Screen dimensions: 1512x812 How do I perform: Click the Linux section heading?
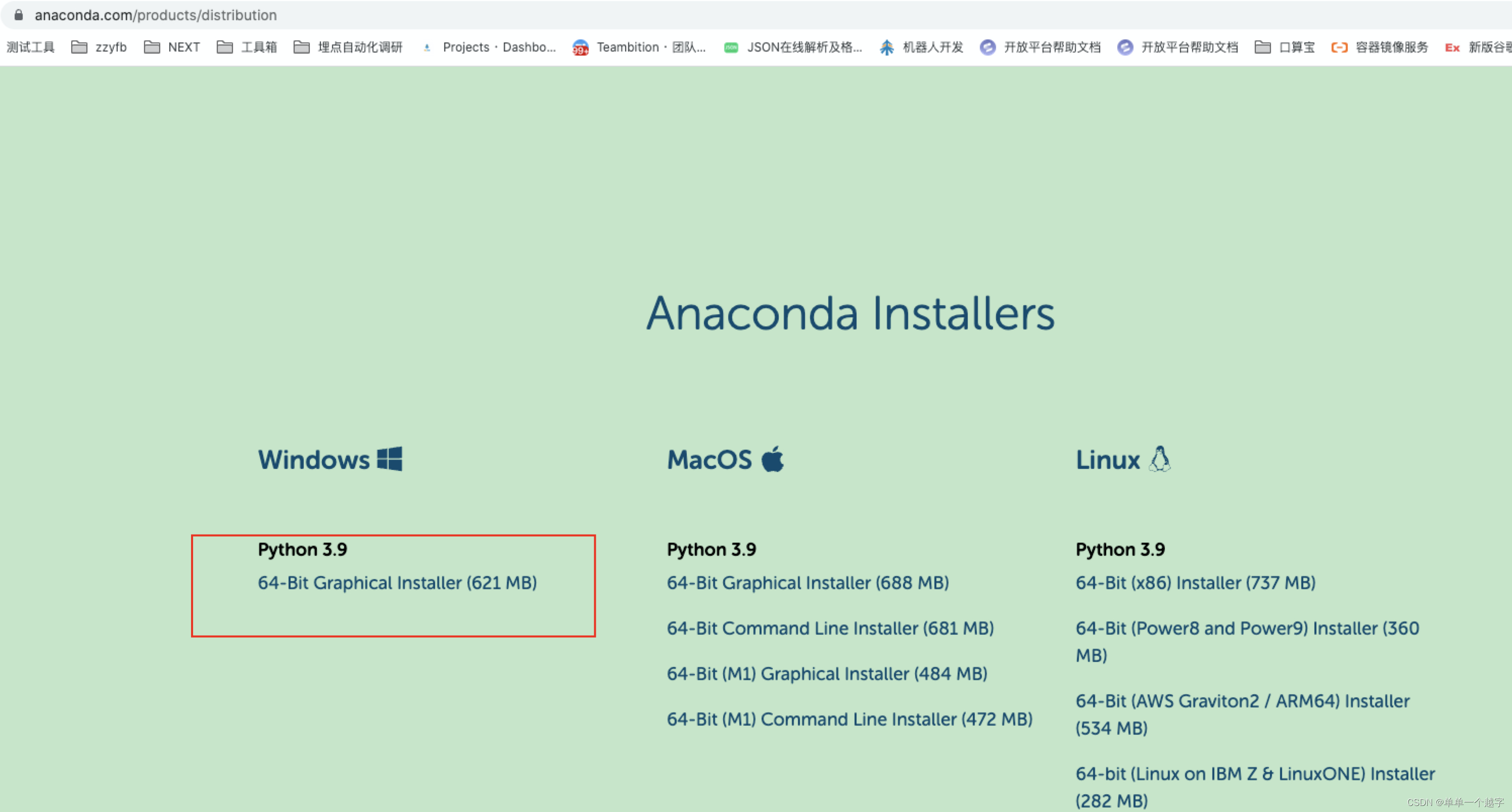tap(1108, 459)
